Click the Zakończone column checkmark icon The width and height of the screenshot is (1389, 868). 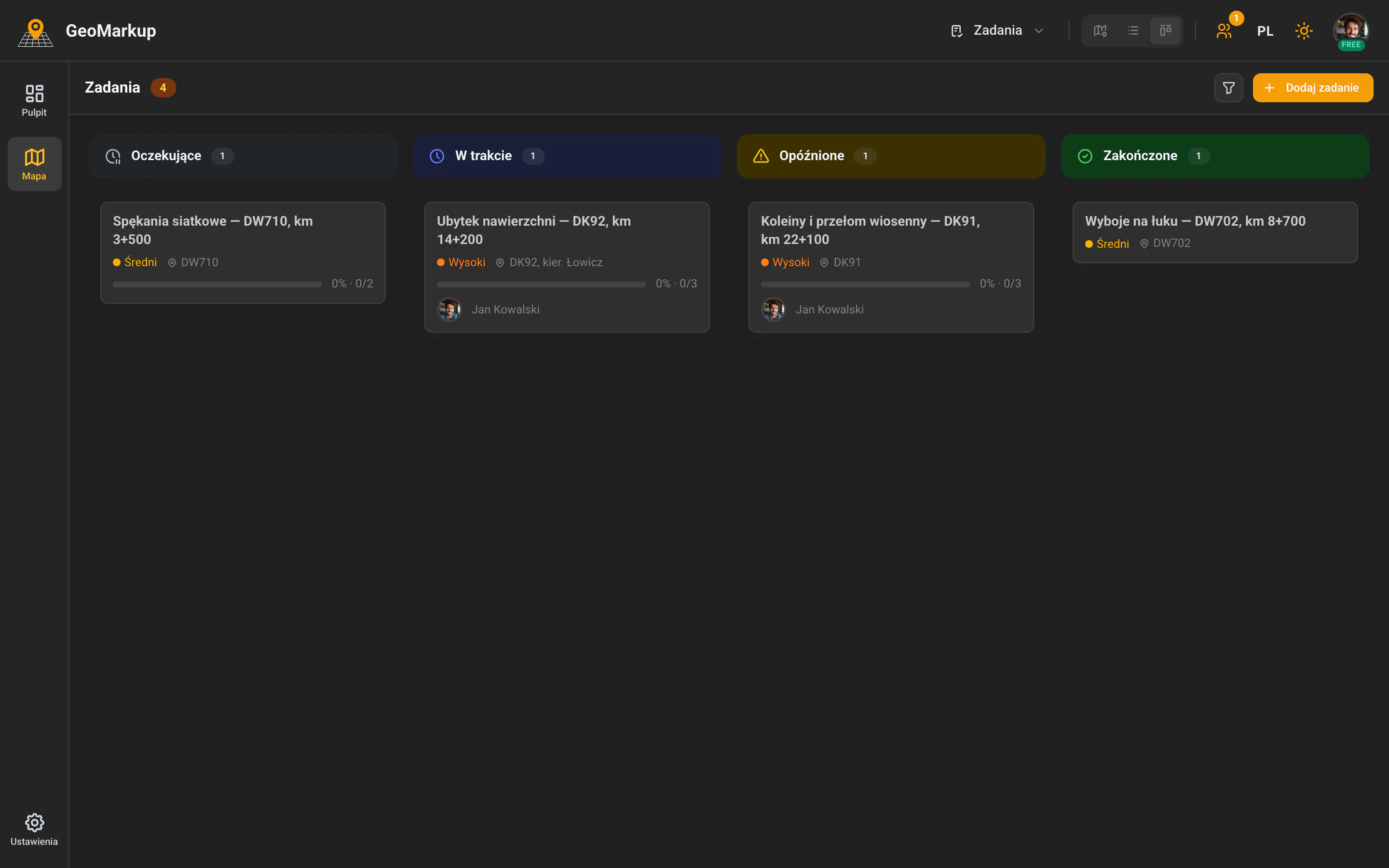click(1085, 156)
